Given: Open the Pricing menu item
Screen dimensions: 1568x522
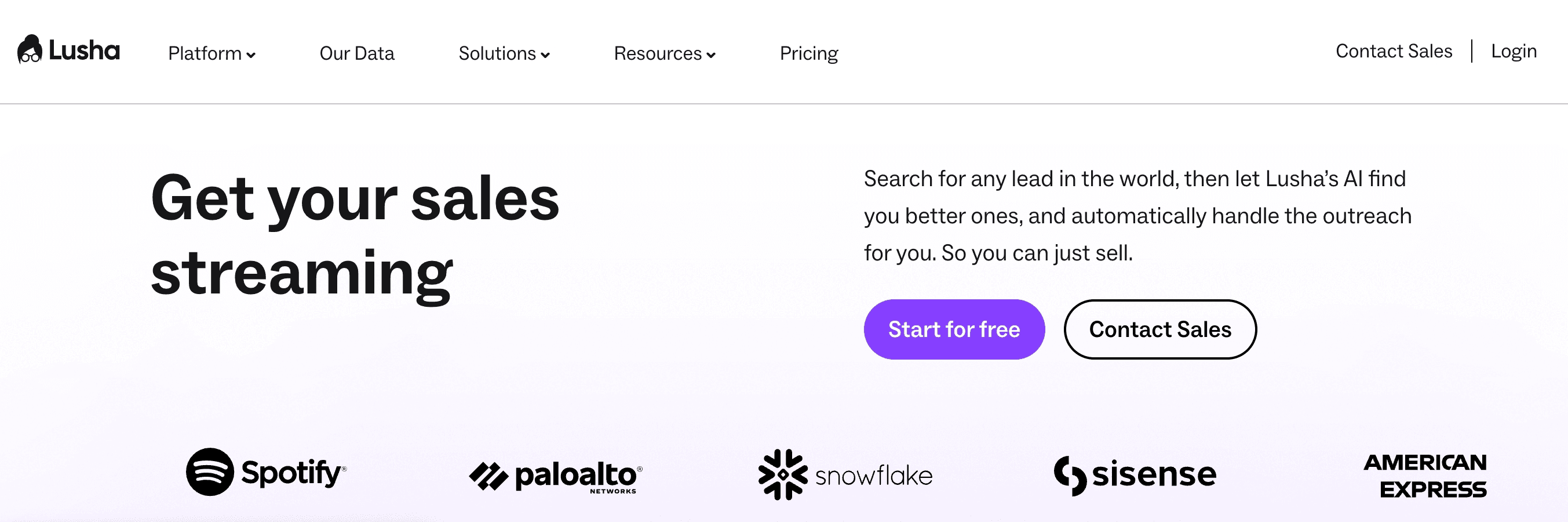Looking at the screenshot, I should [809, 53].
